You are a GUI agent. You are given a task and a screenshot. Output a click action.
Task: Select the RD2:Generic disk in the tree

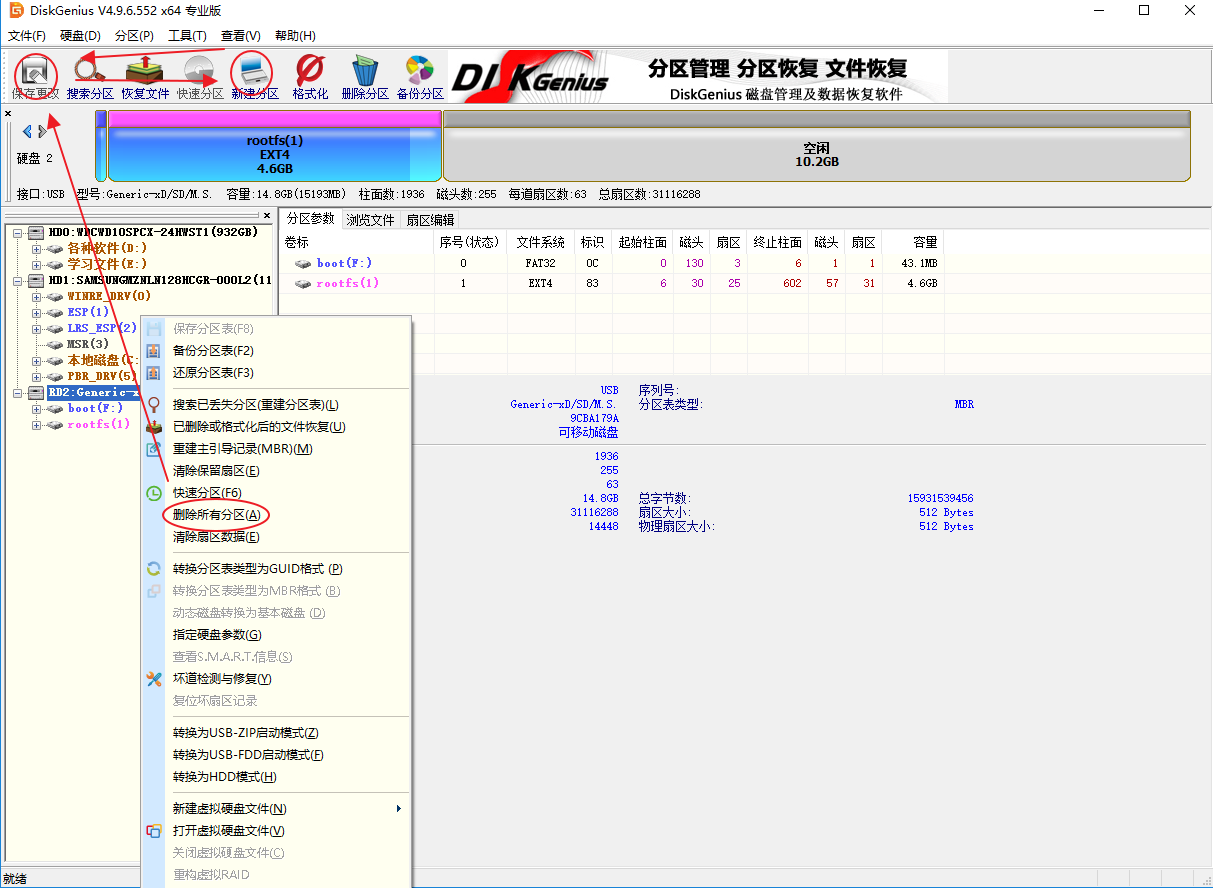click(x=94, y=393)
